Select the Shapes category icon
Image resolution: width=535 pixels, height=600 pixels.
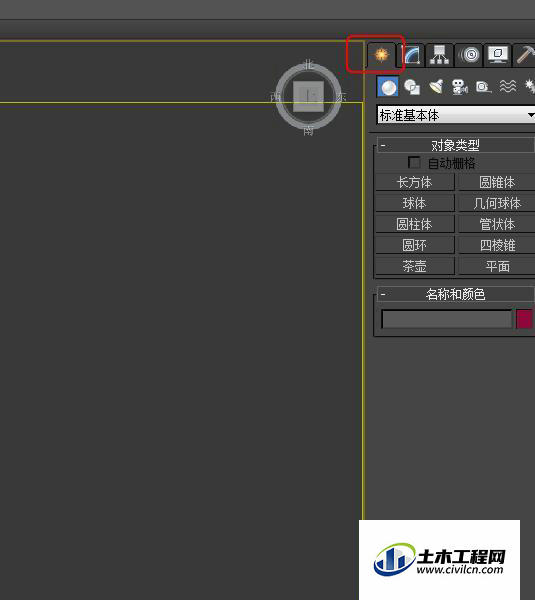tap(412, 87)
